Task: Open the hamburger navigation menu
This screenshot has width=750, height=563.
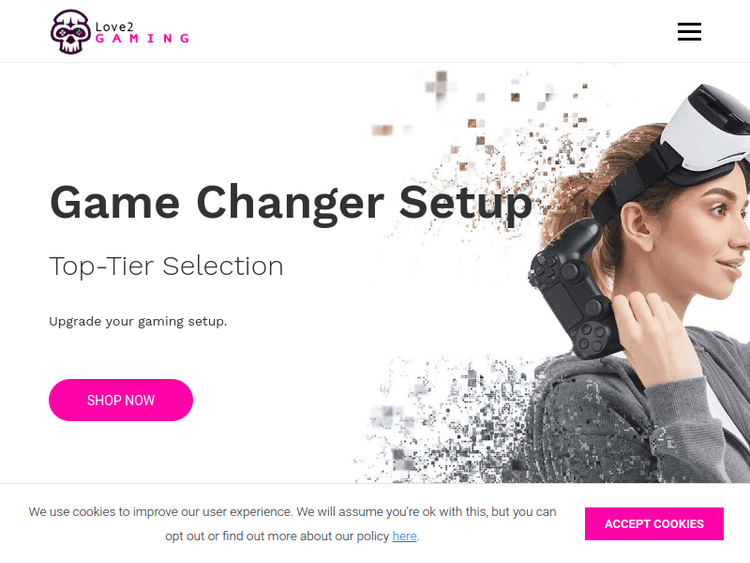Action: click(x=689, y=32)
